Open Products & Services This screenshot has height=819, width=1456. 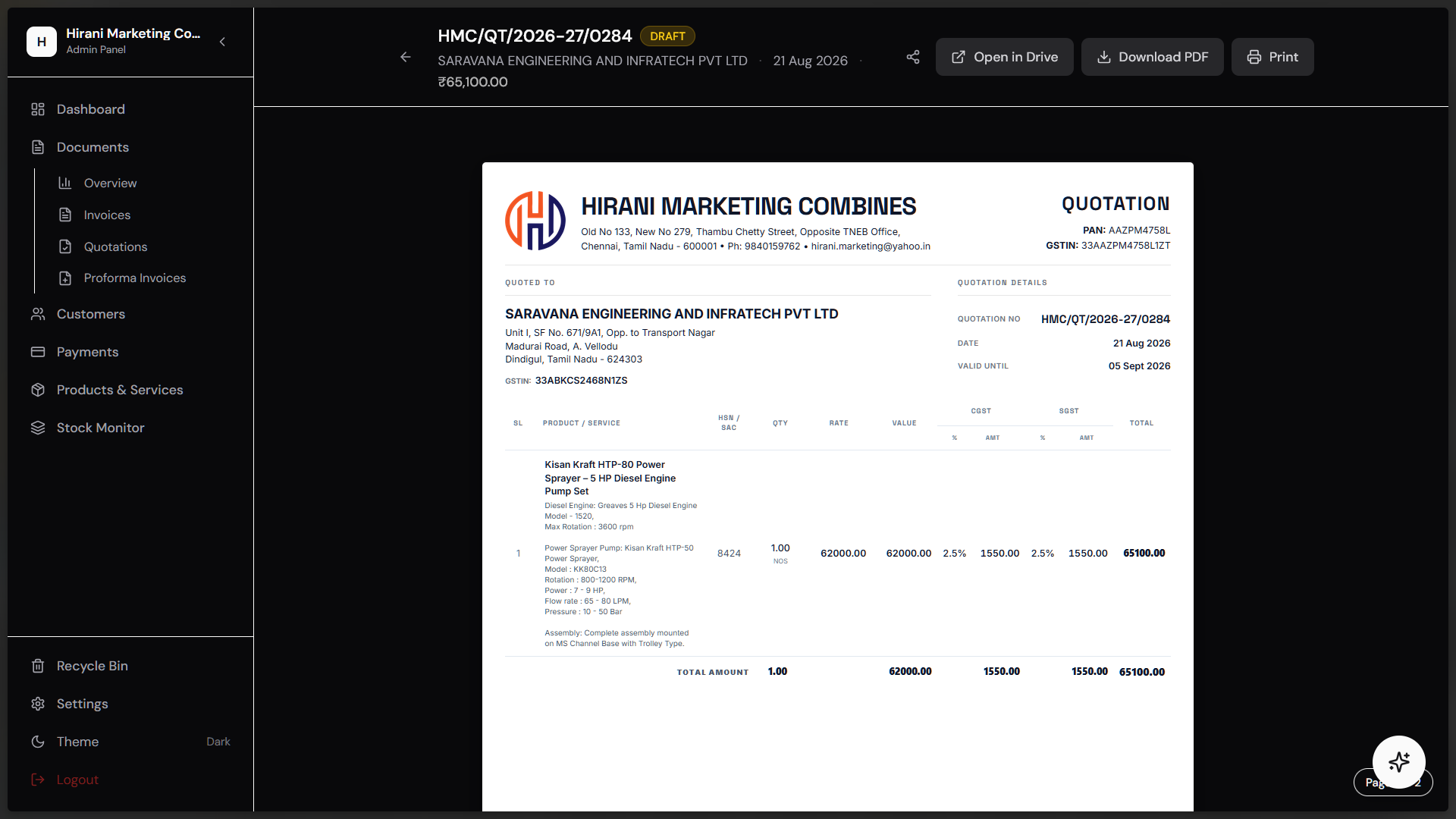[130, 390]
